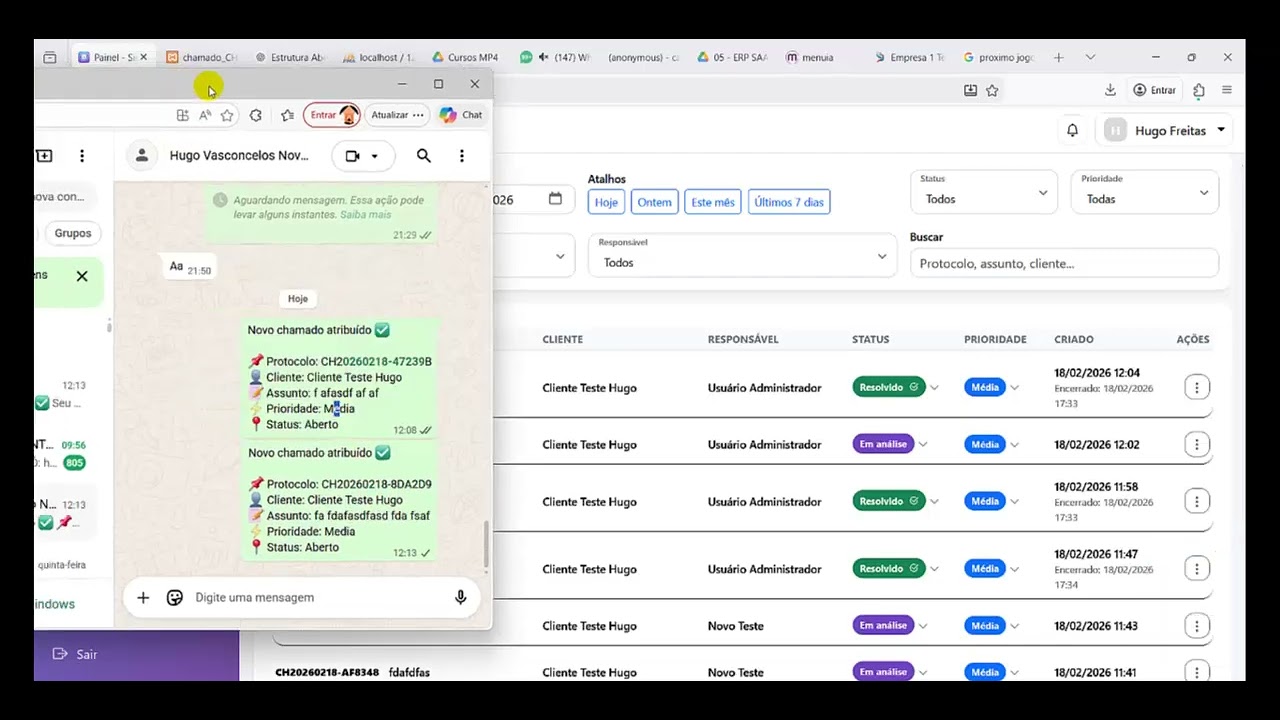Screen dimensions: 1280x720
Task: Open the Prioridade filter dropdown
Action: coord(1145,192)
